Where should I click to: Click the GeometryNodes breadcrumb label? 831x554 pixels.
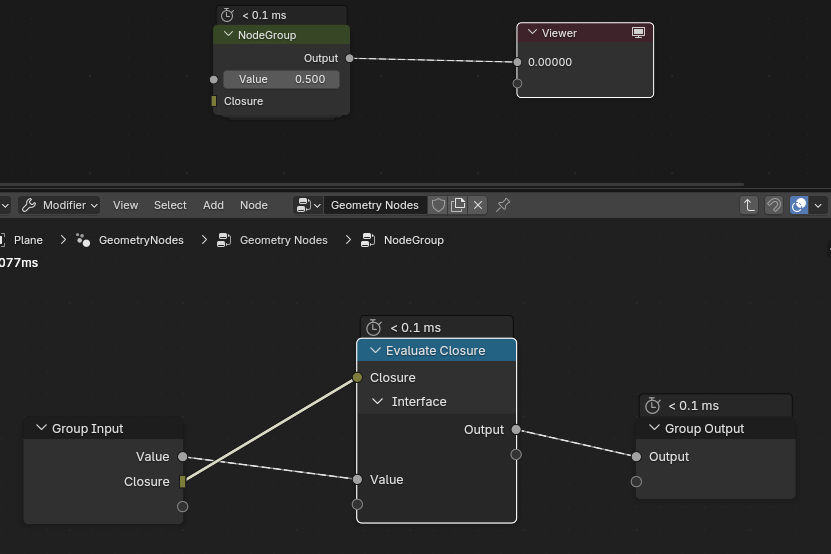[x=141, y=240]
